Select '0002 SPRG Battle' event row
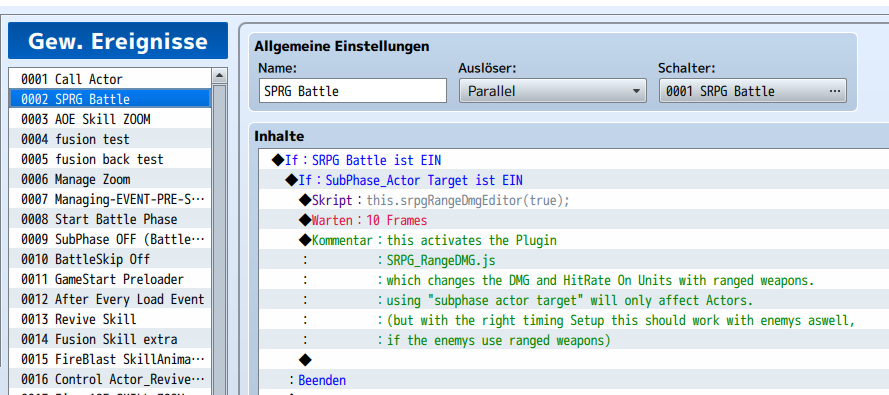889x395 pixels. pyautogui.click(x=110, y=99)
